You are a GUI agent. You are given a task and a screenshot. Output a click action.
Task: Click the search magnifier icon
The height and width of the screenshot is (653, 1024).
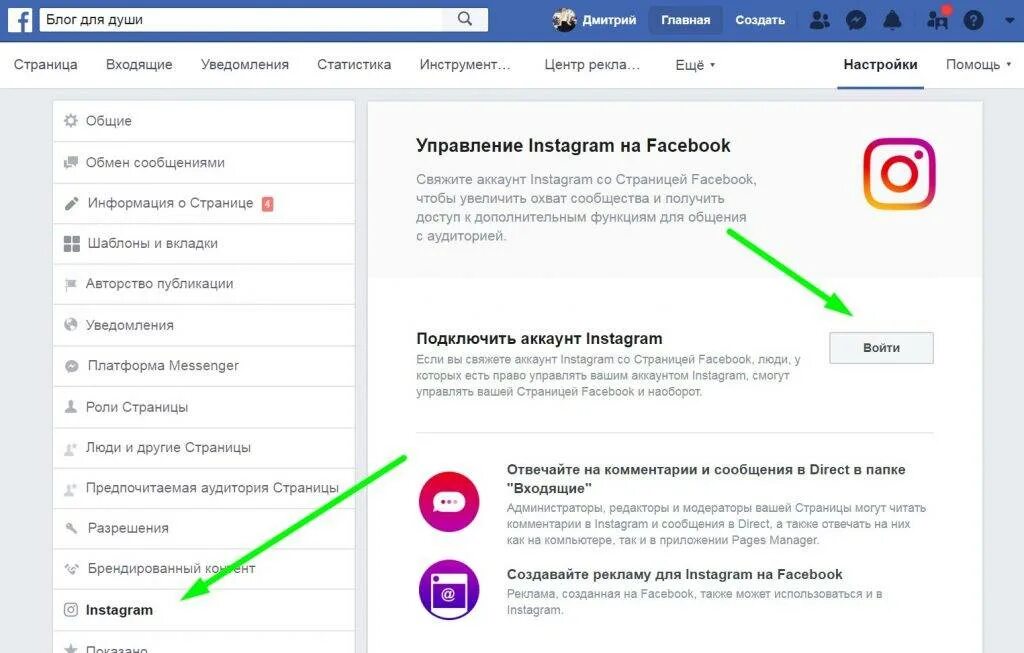pyautogui.click(x=464, y=19)
